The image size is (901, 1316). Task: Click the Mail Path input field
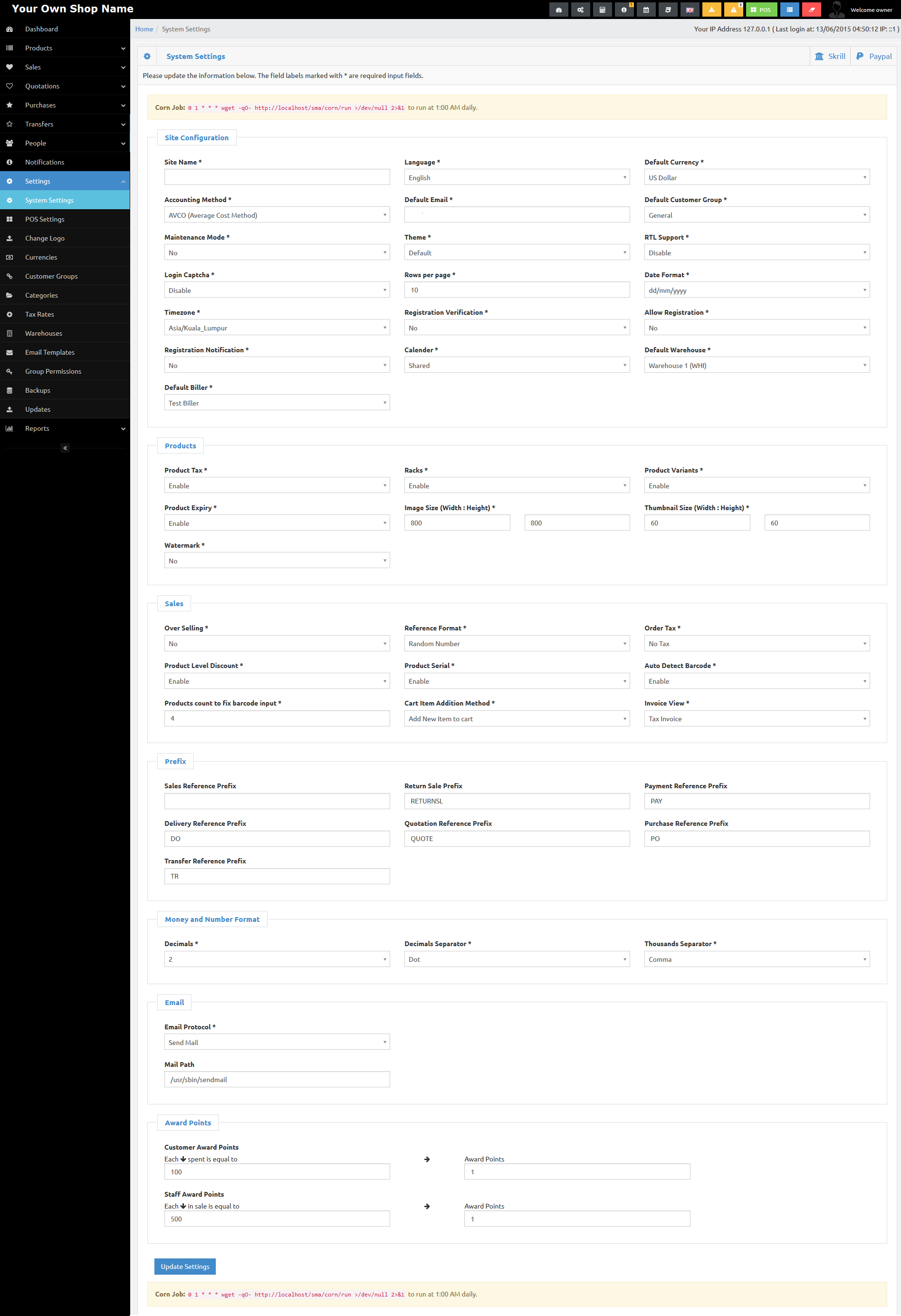(x=277, y=1079)
